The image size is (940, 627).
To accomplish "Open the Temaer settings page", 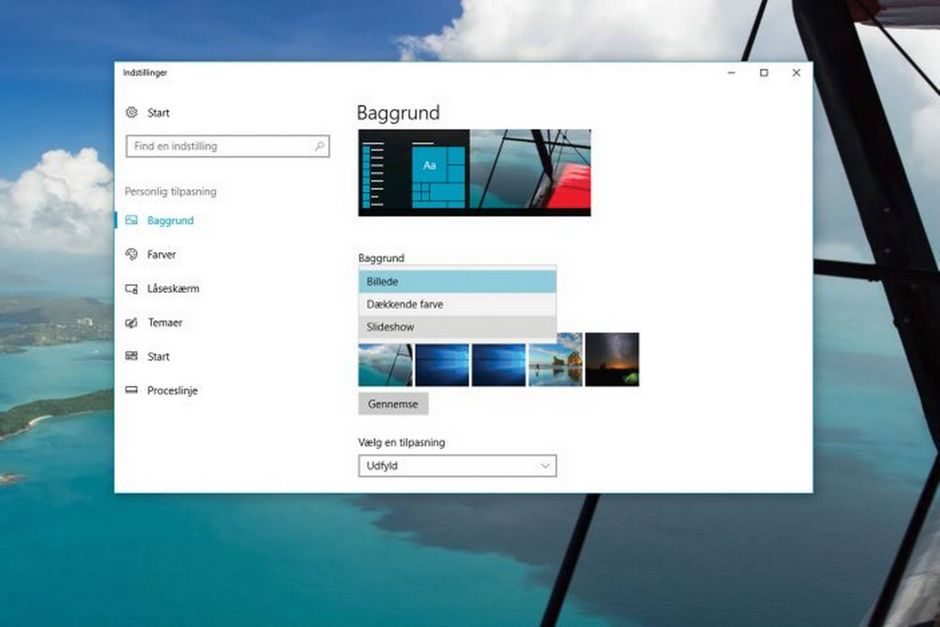I will tap(165, 322).
